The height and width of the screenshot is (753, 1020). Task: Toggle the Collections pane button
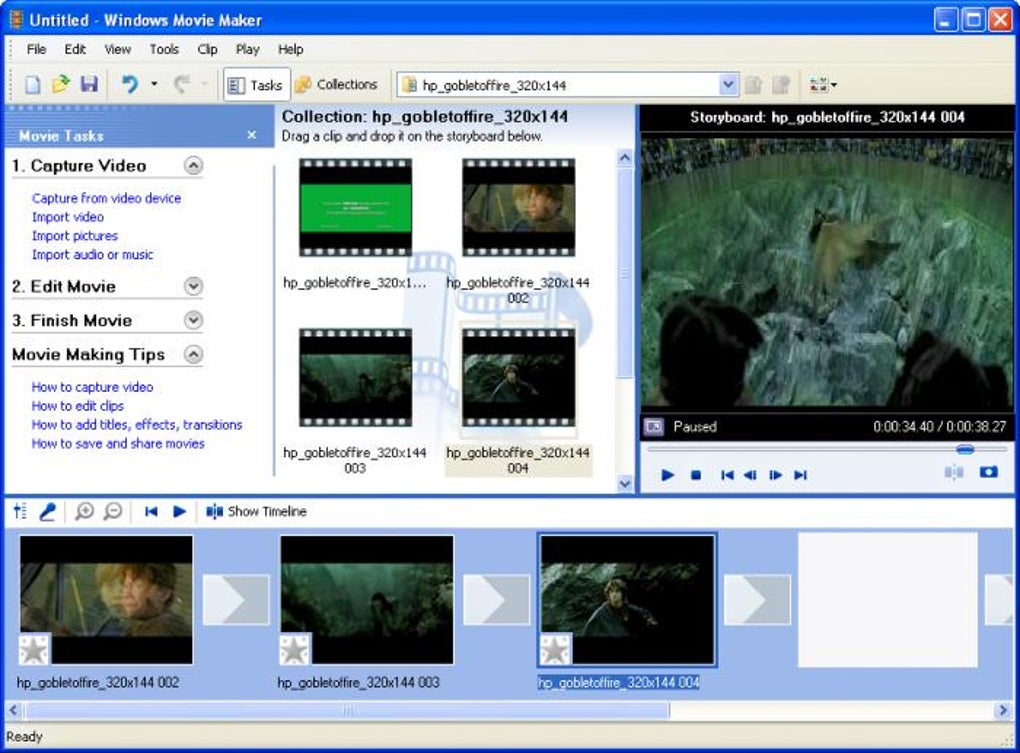[x=336, y=85]
